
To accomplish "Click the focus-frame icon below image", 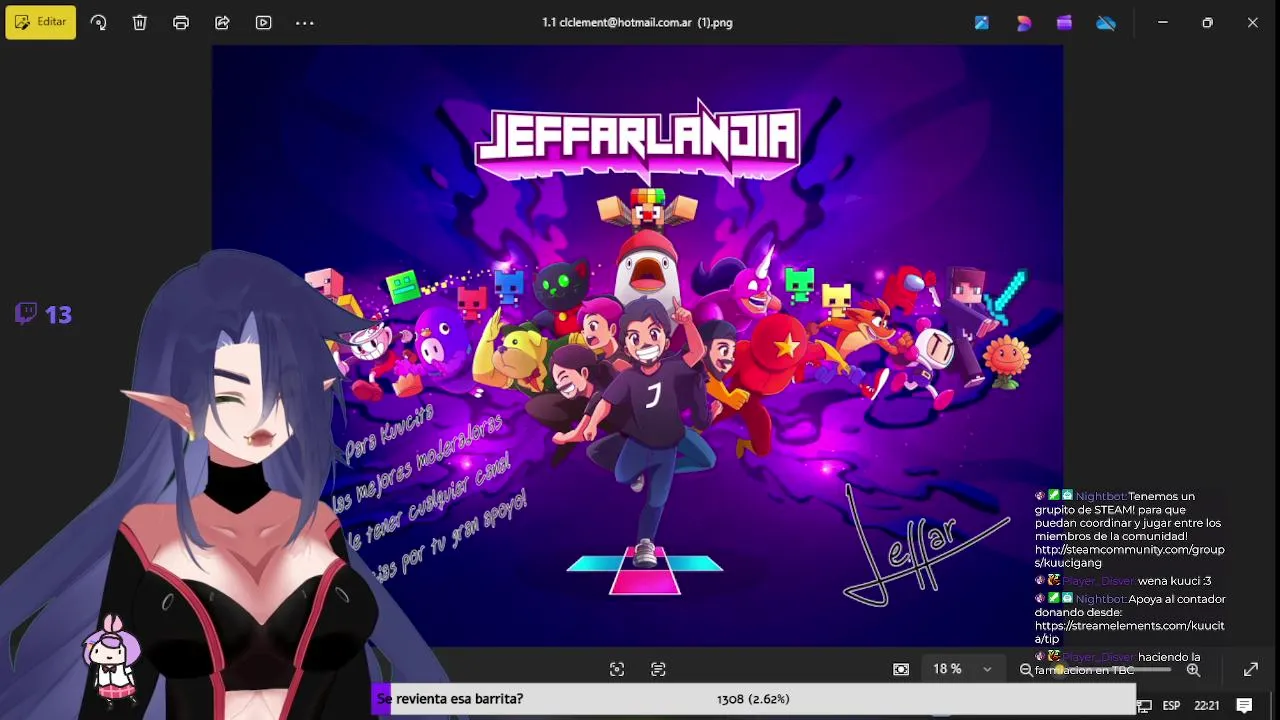I will [617, 669].
